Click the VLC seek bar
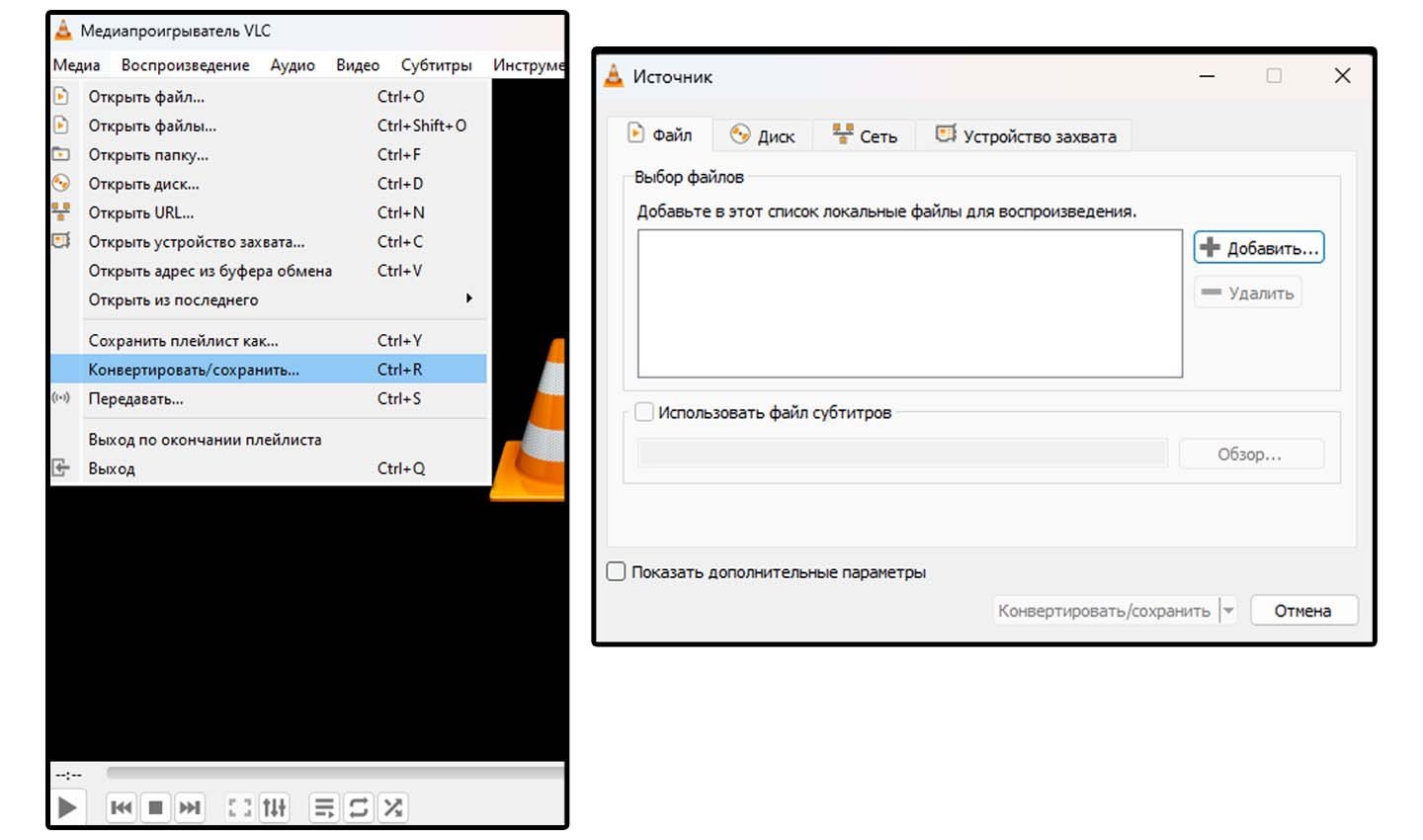1423x840 pixels. 335,772
